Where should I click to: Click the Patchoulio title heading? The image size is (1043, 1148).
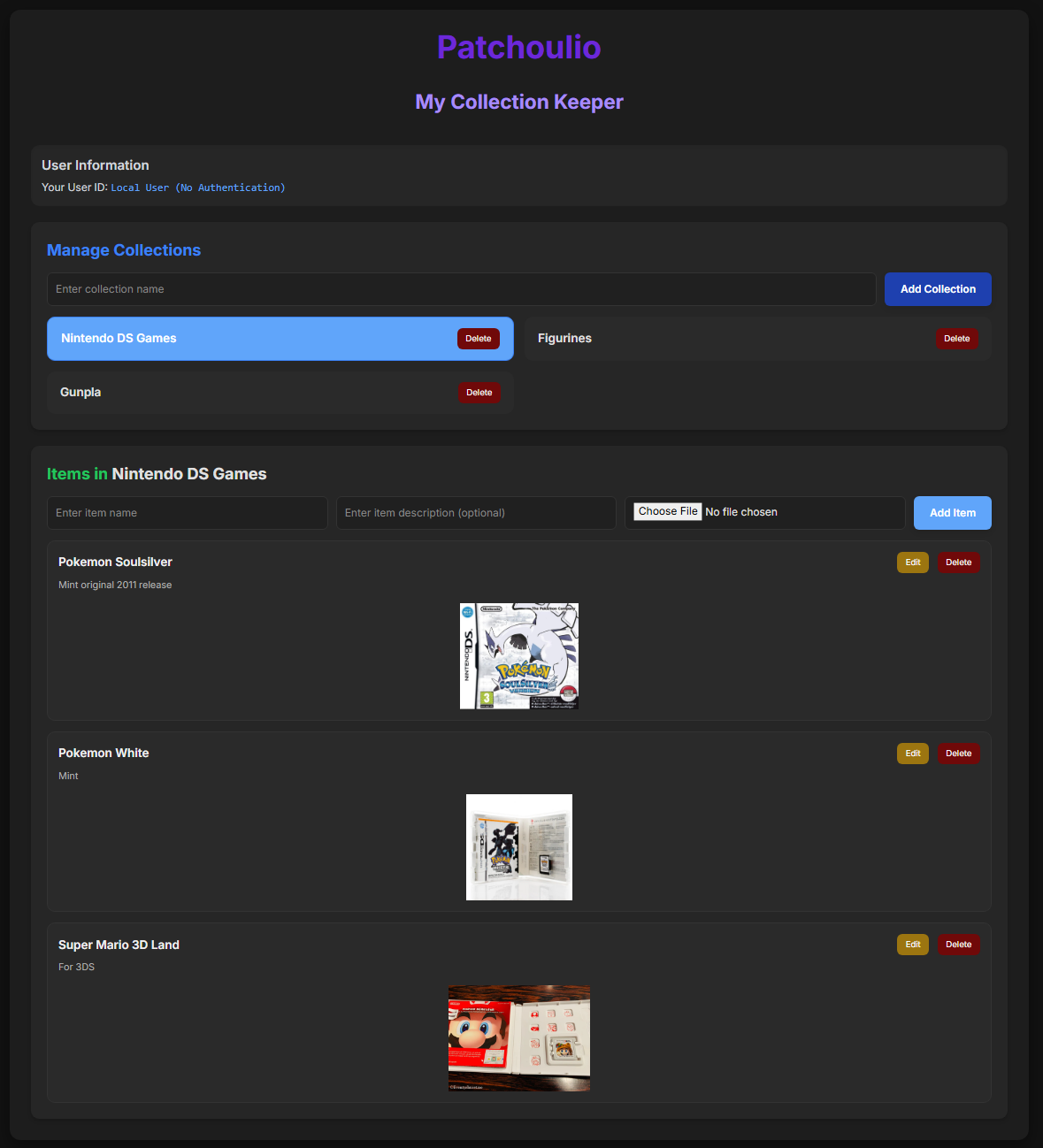[x=519, y=47]
